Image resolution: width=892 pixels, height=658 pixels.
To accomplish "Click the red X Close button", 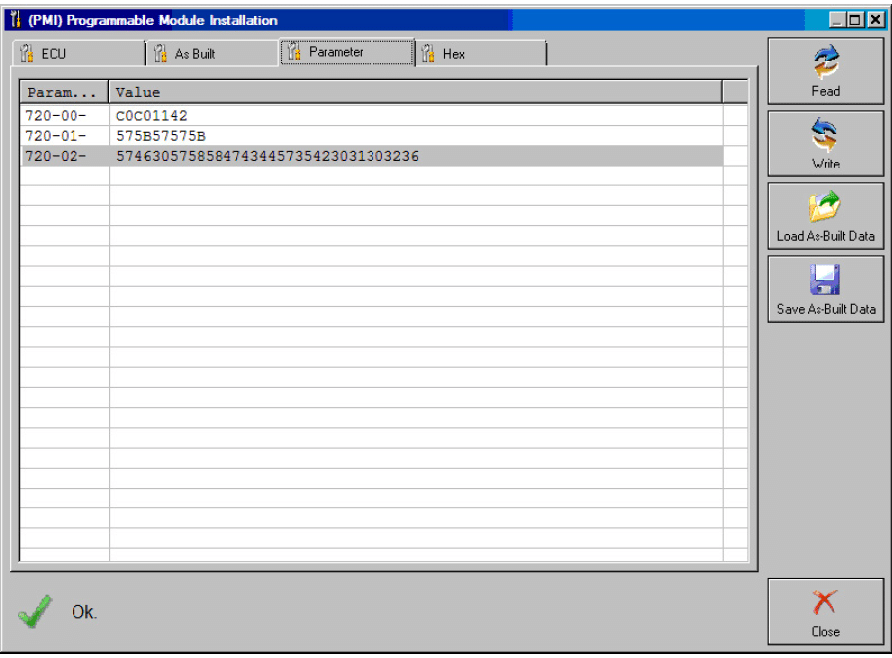I will 825,611.
